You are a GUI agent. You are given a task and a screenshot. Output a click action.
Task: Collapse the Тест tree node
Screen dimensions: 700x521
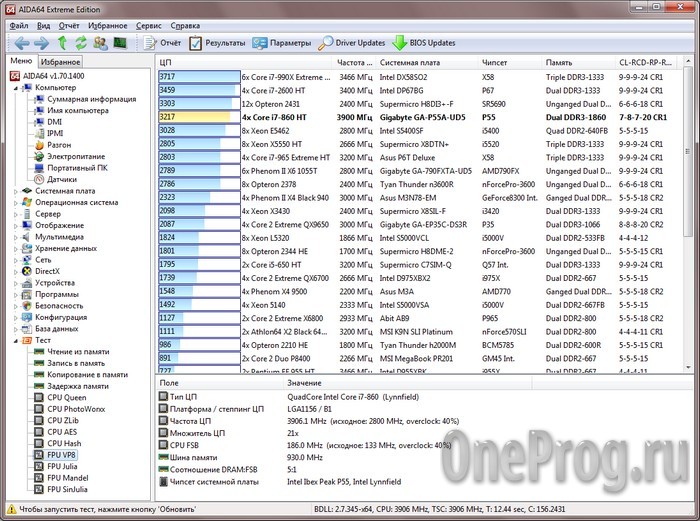(15, 341)
